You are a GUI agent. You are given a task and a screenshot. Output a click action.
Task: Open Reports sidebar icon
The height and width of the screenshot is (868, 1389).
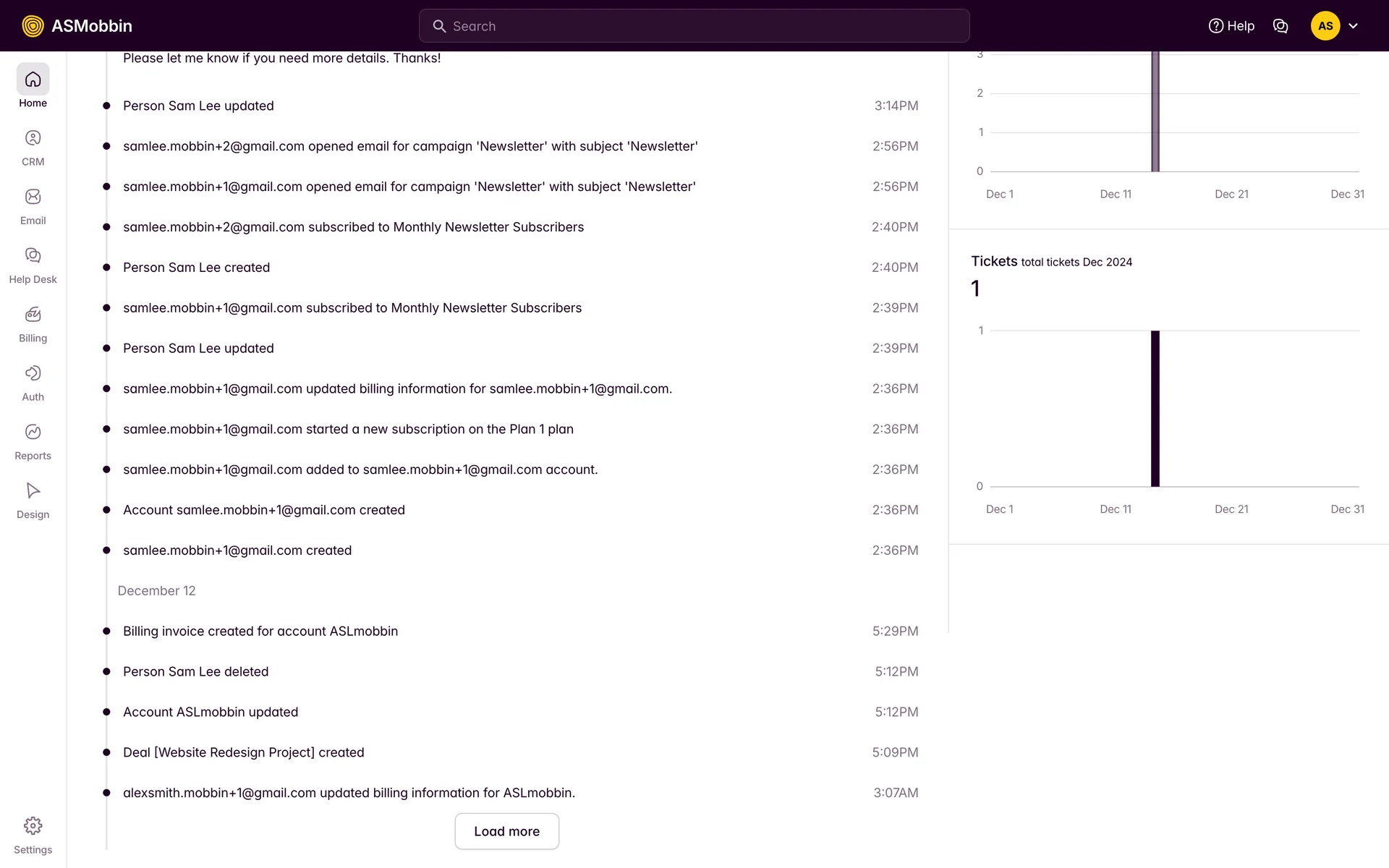(33, 432)
